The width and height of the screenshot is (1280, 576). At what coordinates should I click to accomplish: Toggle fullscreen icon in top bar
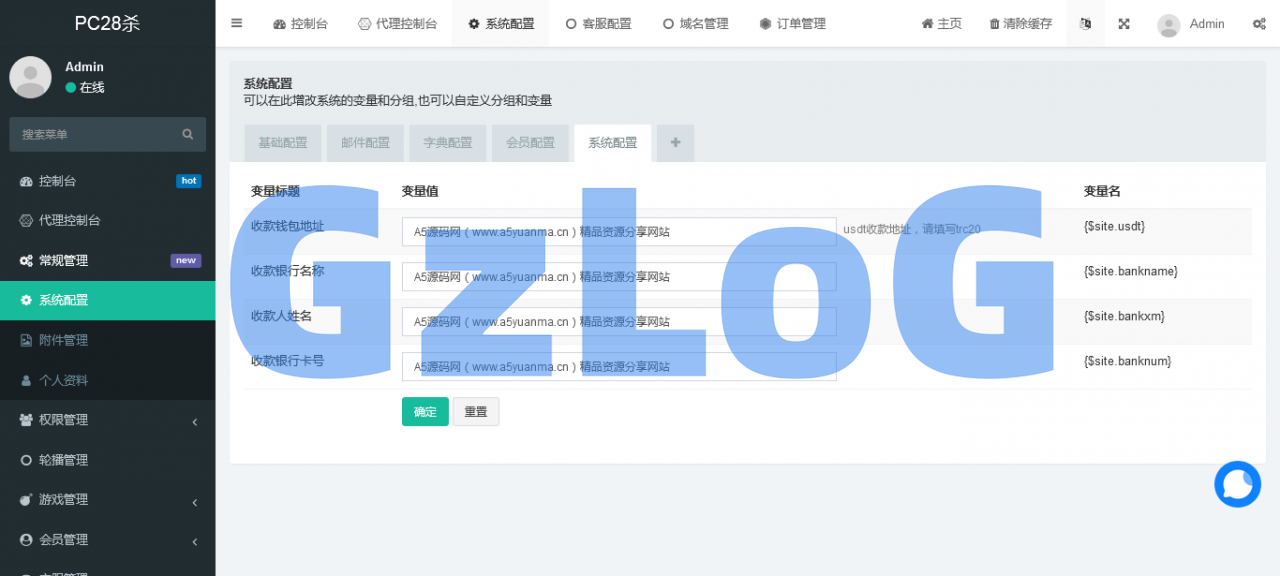point(1124,23)
